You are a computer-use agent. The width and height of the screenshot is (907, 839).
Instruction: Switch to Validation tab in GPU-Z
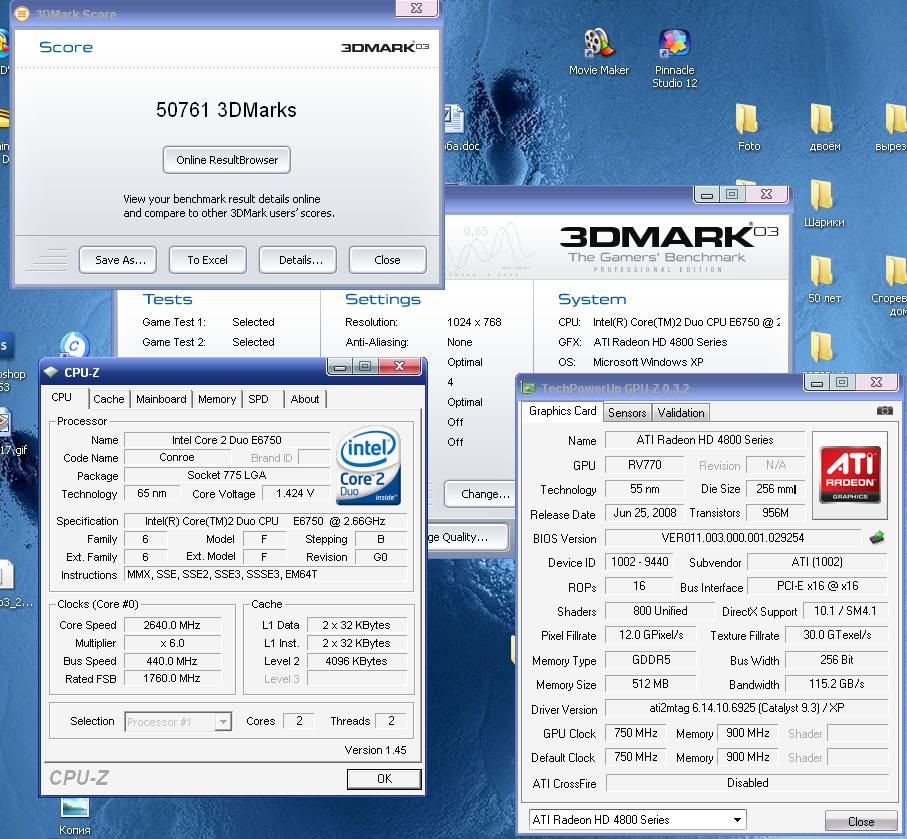click(681, 413)
